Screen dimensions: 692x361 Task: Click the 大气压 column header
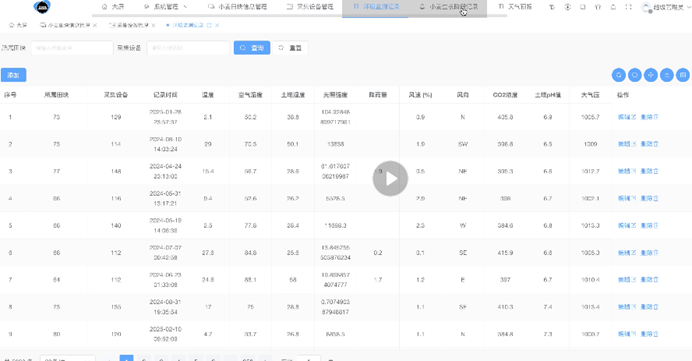[x=590, y=95]
